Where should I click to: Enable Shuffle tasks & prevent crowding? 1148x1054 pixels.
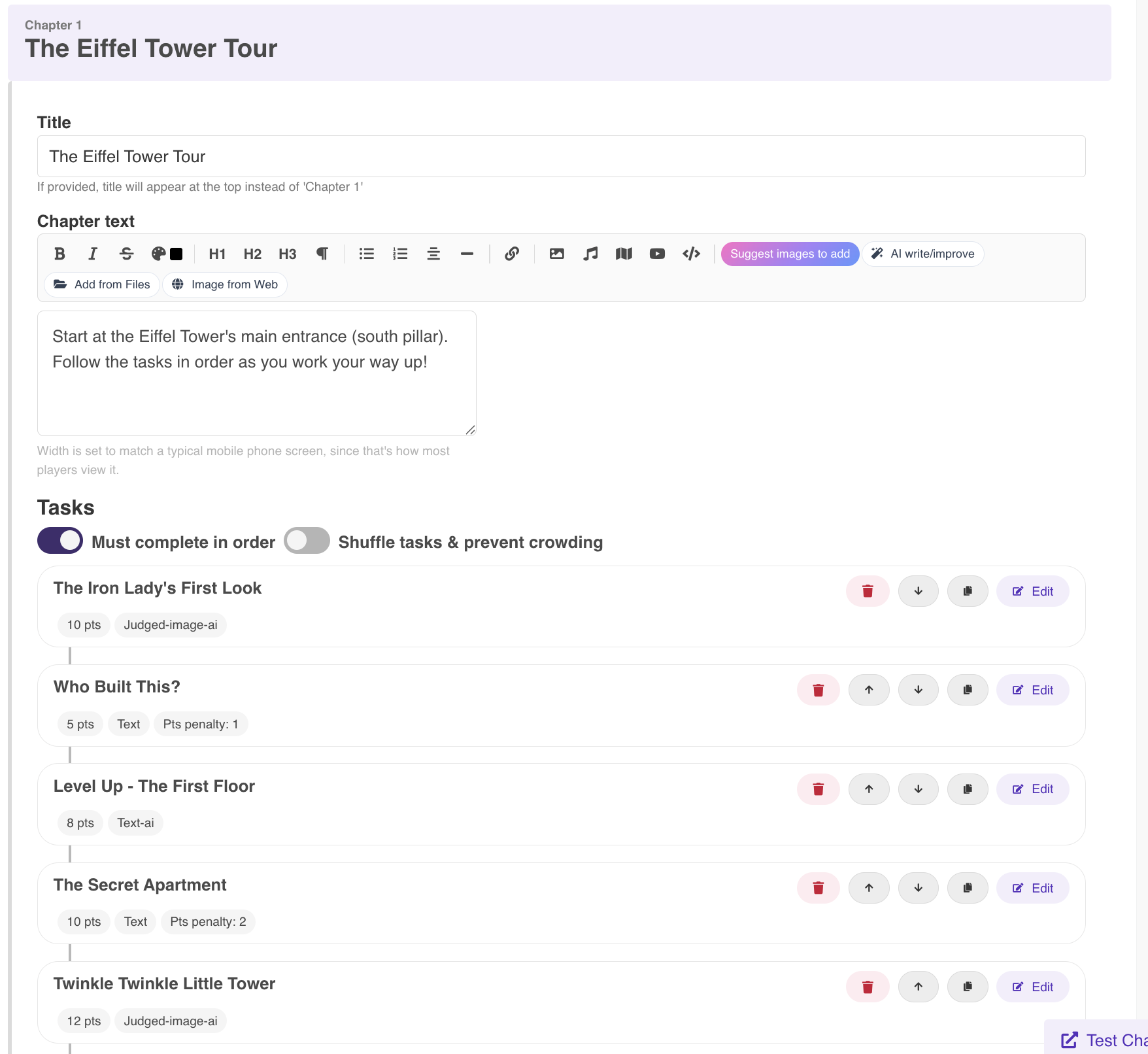point(307,541)
